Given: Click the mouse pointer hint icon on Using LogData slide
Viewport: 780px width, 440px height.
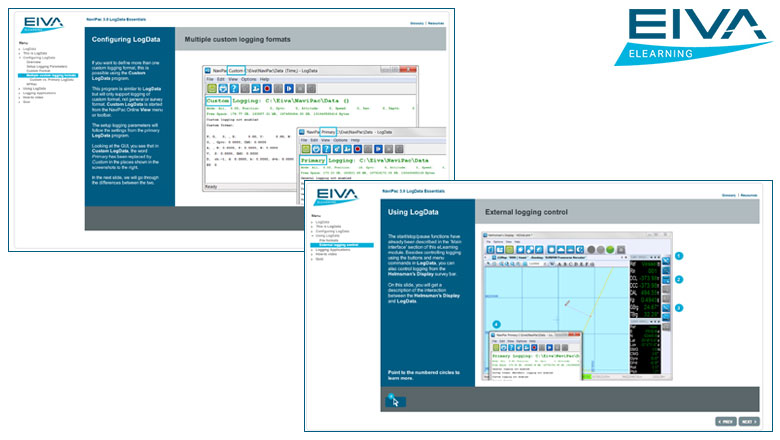Looking at the screenshot, I should click(x=395, y=400).
